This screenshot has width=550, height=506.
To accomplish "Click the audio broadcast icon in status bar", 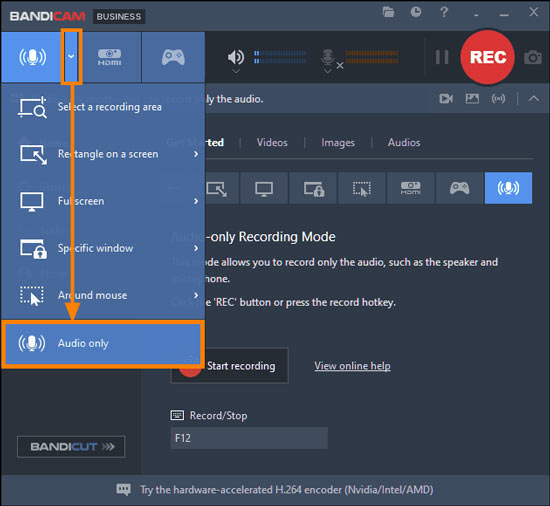I will coord(498,99).
